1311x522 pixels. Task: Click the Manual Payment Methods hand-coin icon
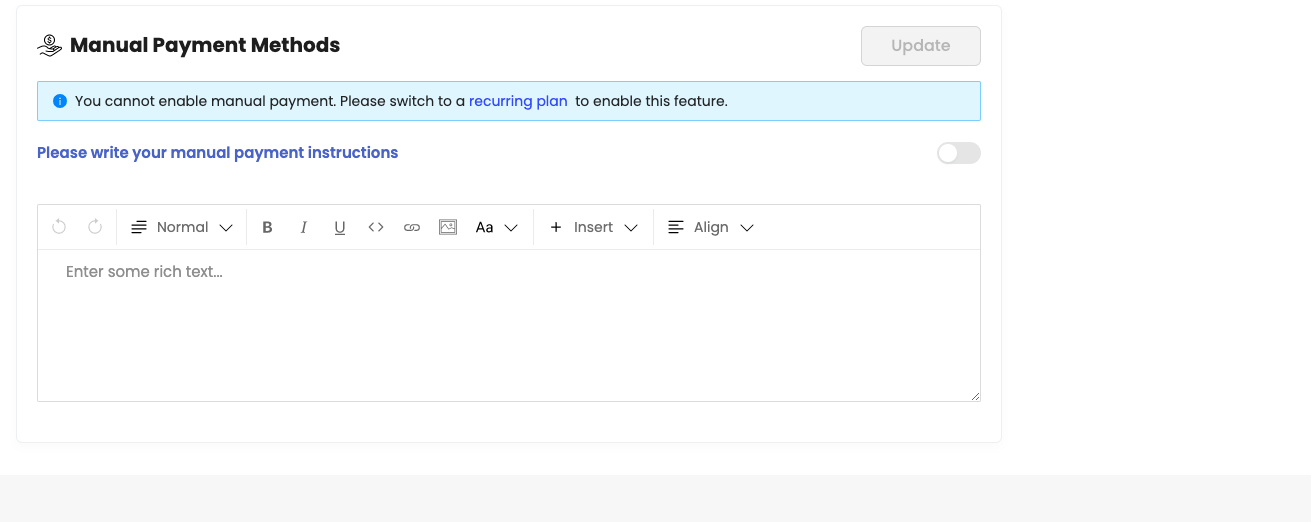click(x=50, y=45)
